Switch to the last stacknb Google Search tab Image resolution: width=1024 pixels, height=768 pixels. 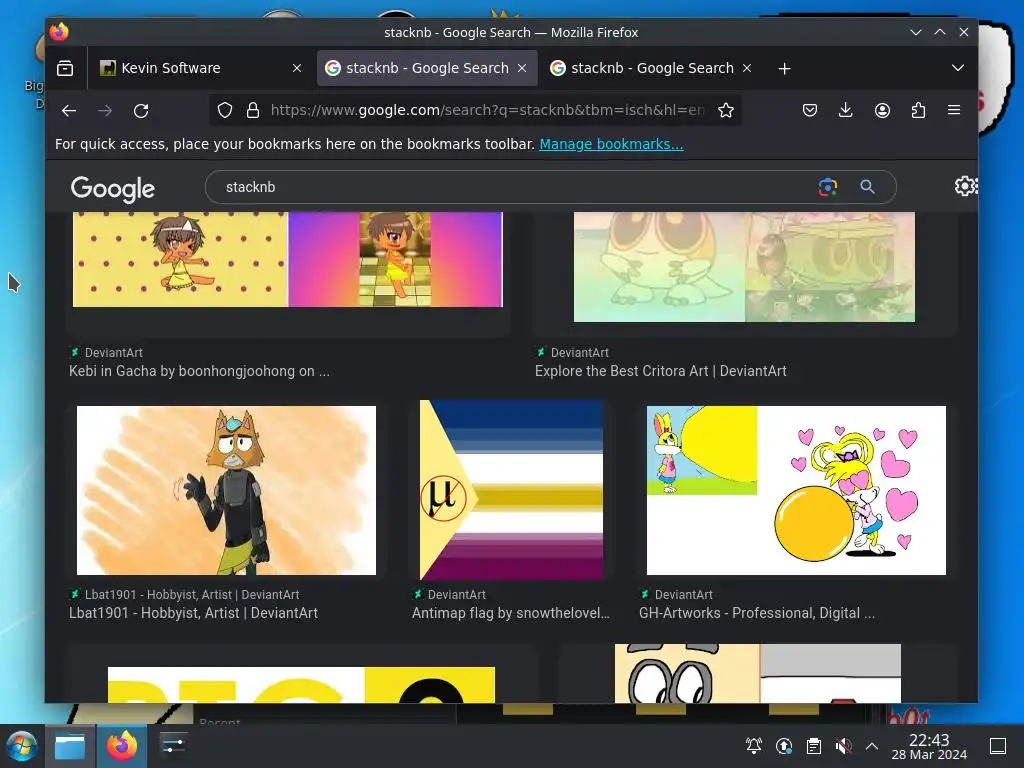pyautogui.click(x=652, y=68)
